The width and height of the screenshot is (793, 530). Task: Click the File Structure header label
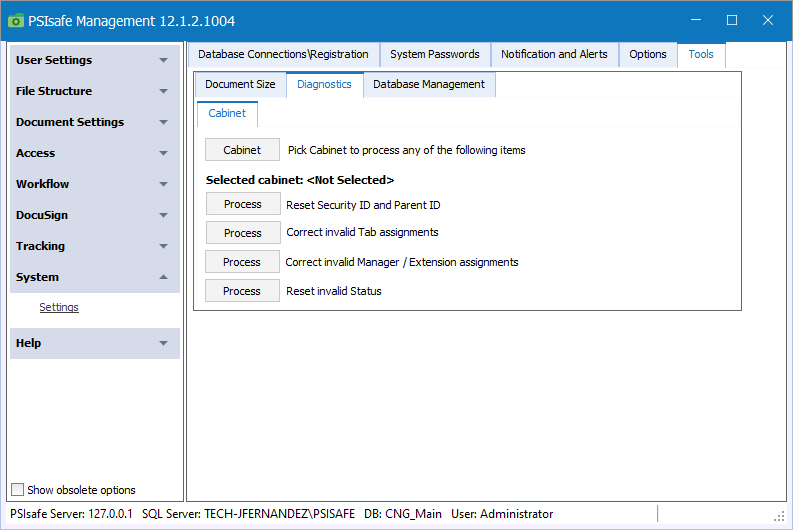coord(54,91)
